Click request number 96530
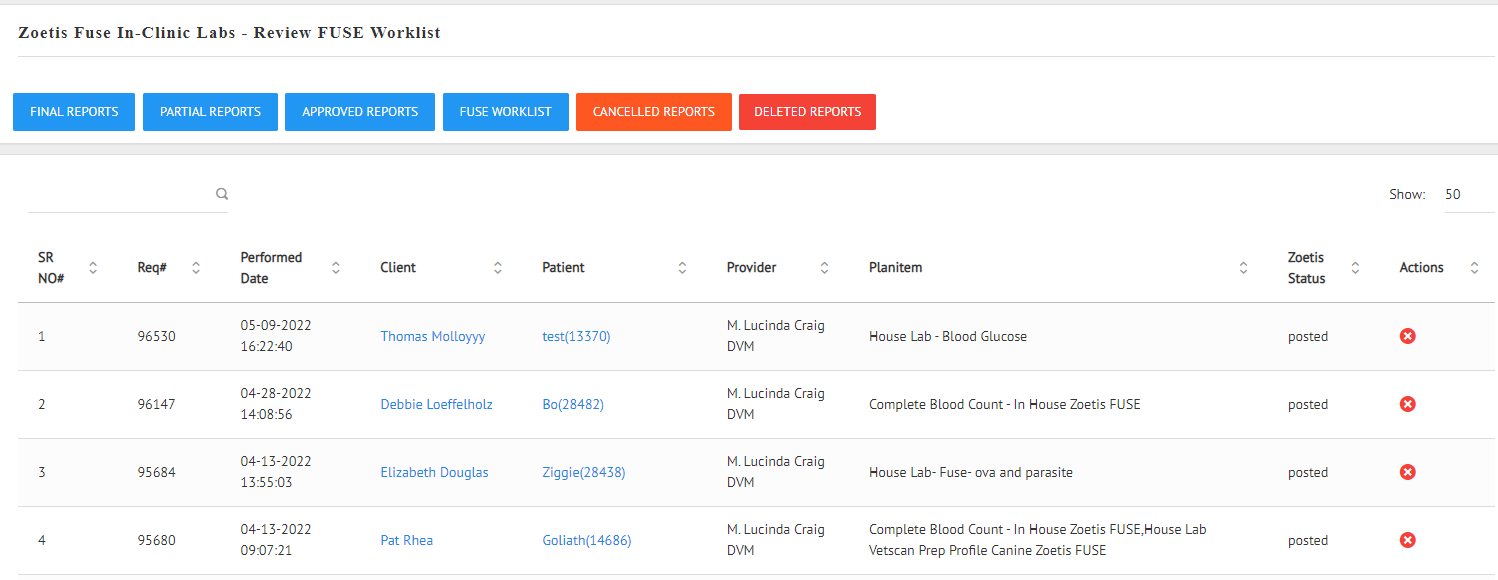1498x580 pixels. (156, 336)
